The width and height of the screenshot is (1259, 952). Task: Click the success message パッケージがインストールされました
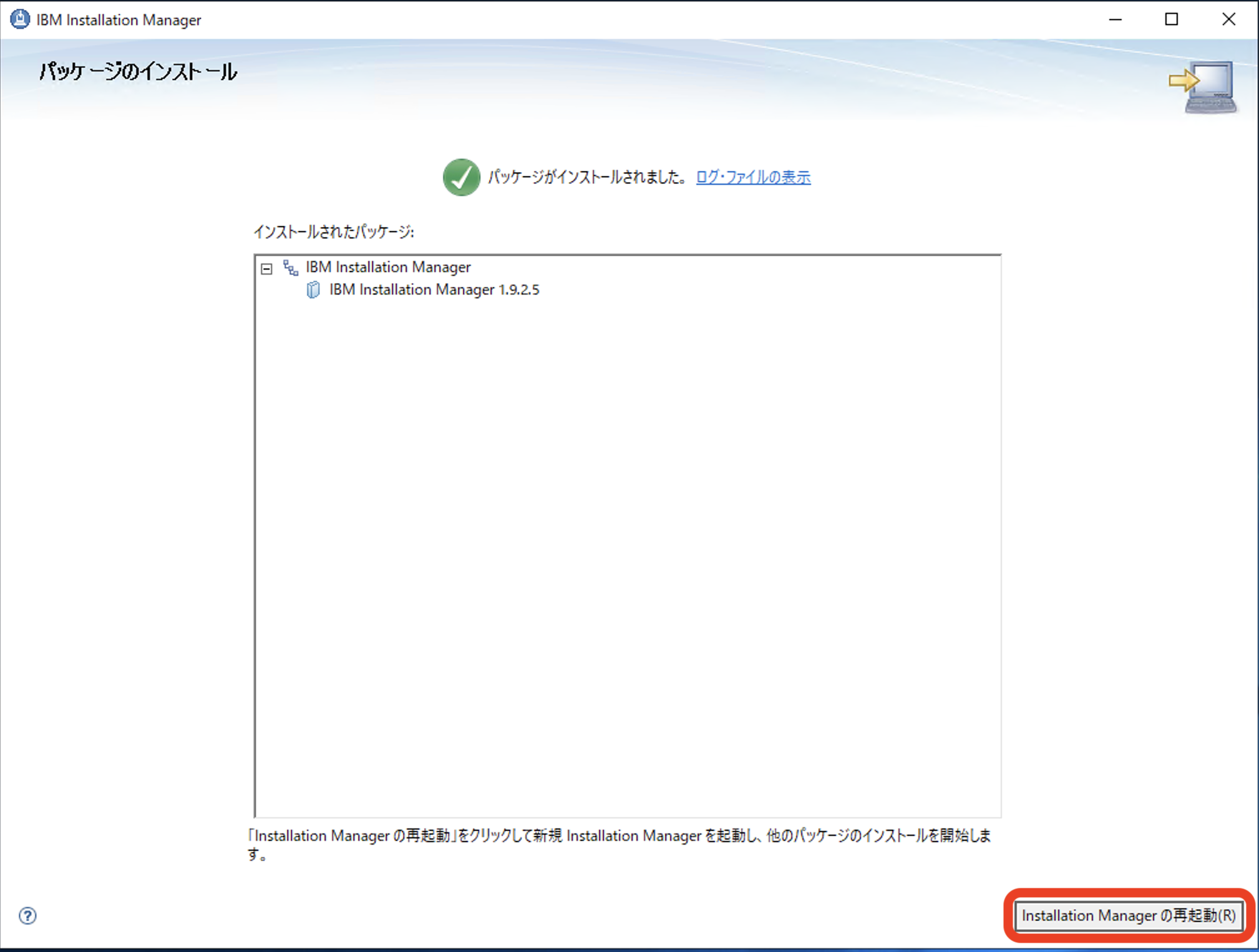point(586,177)
